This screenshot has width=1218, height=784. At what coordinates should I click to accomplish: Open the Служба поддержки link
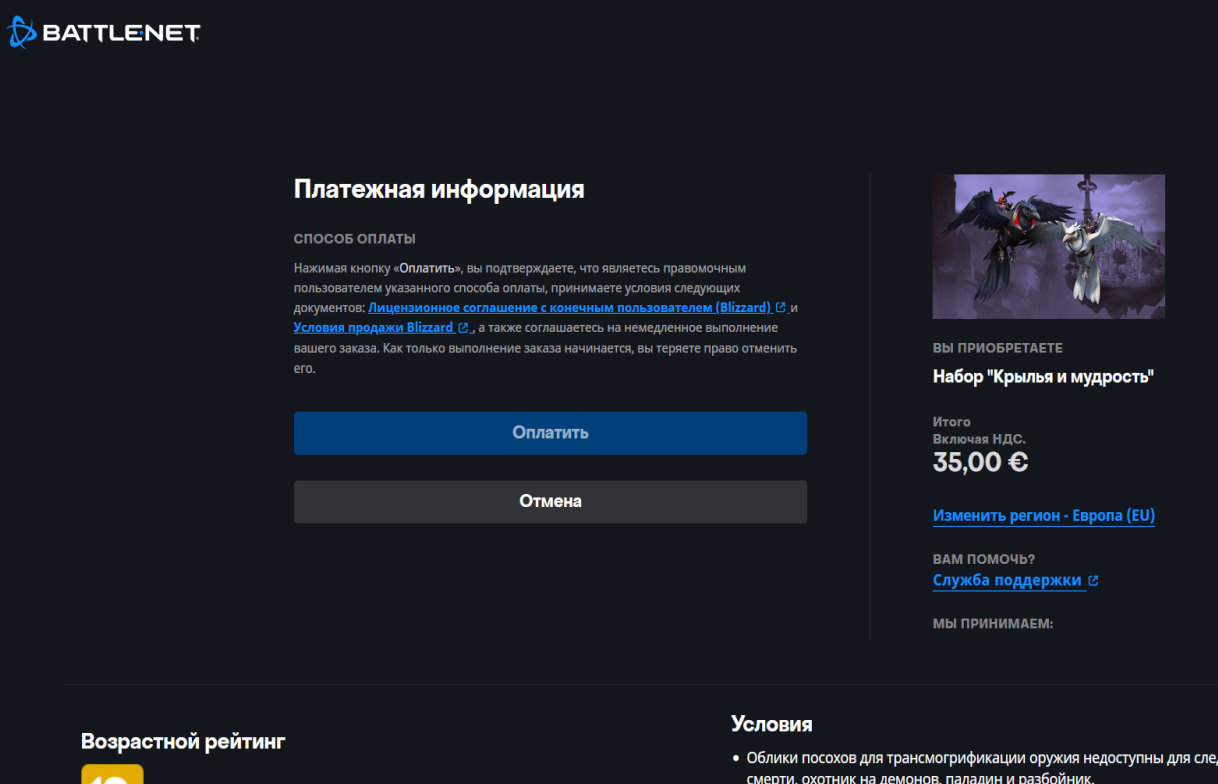click(x=1007, y=580)
